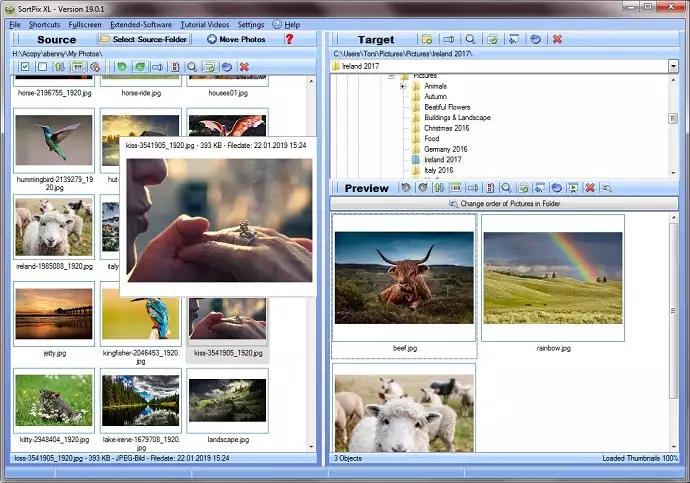Click the select-all checkmark icon in Source toolbar

25,67
